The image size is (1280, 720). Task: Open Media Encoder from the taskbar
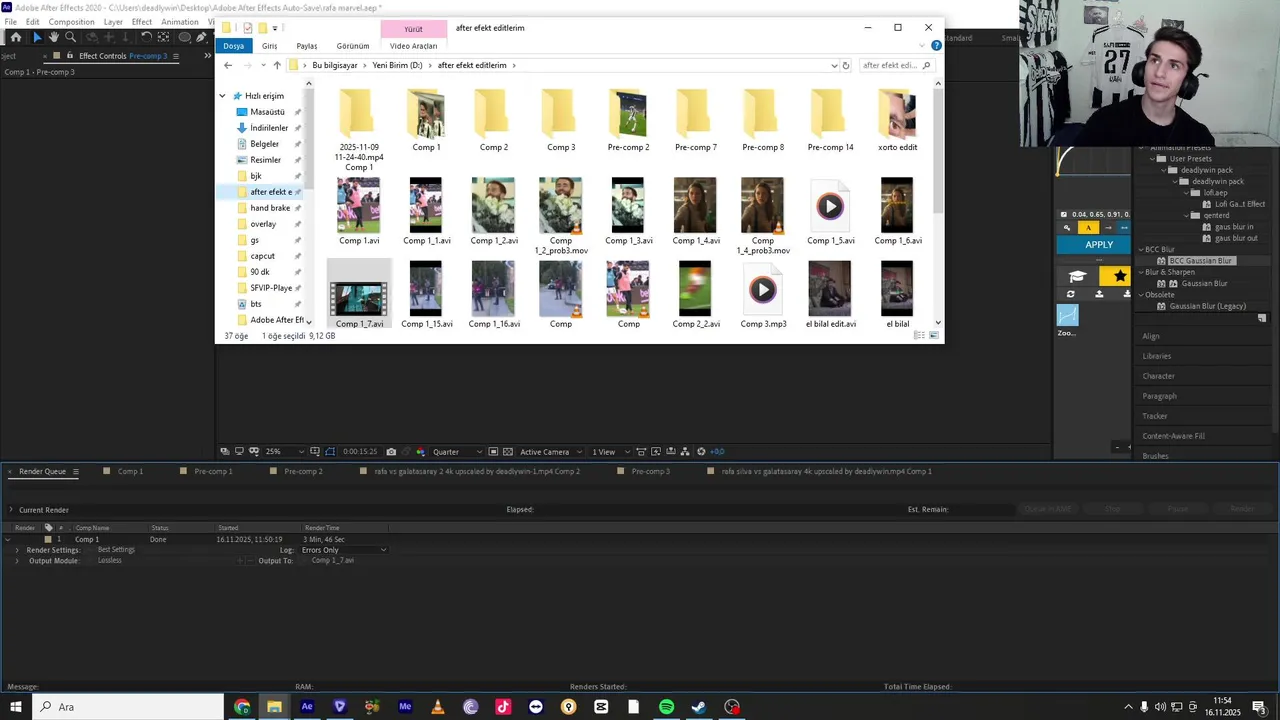(x=405, y=707)
